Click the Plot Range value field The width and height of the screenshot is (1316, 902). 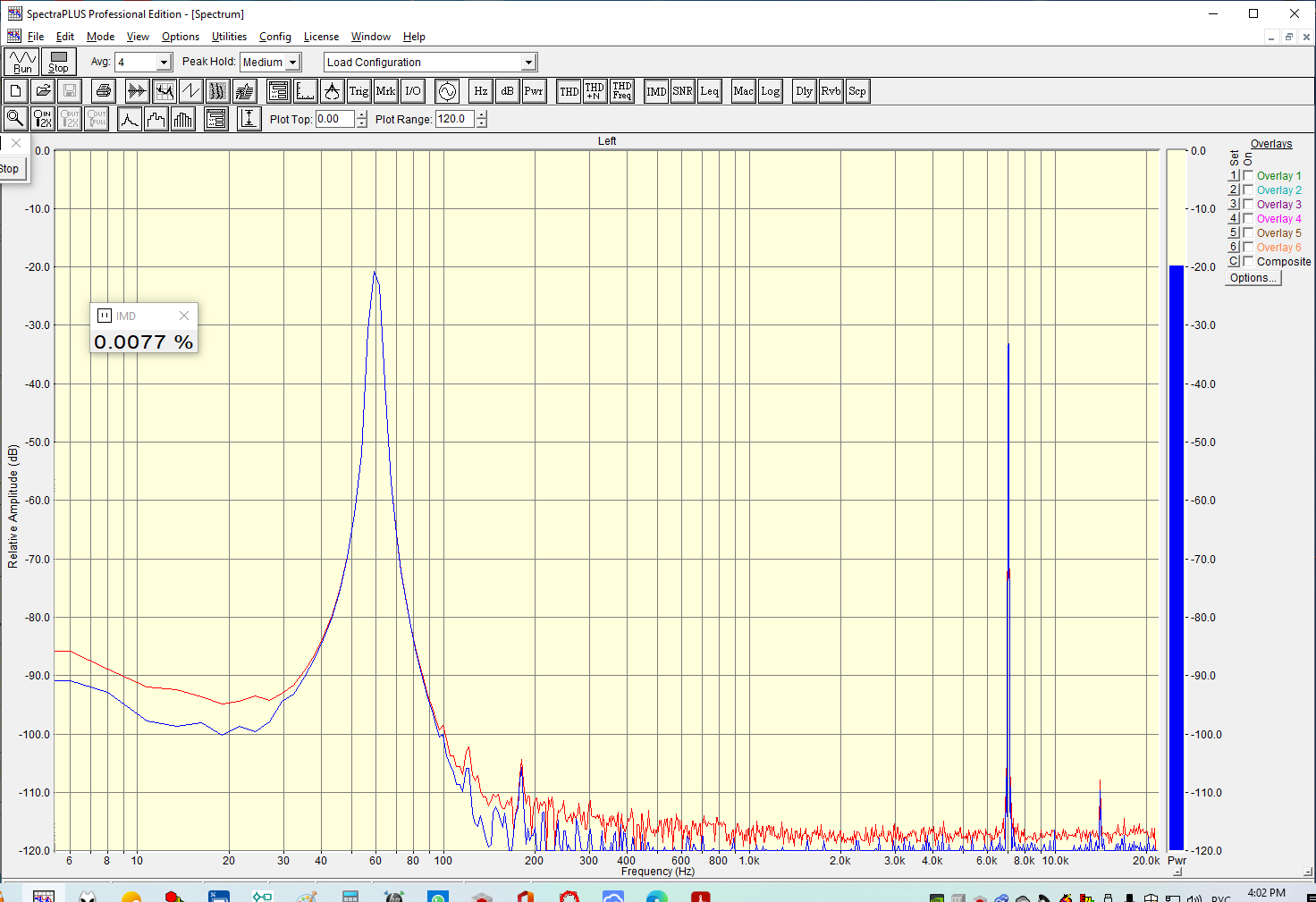[x=455, y=119]
